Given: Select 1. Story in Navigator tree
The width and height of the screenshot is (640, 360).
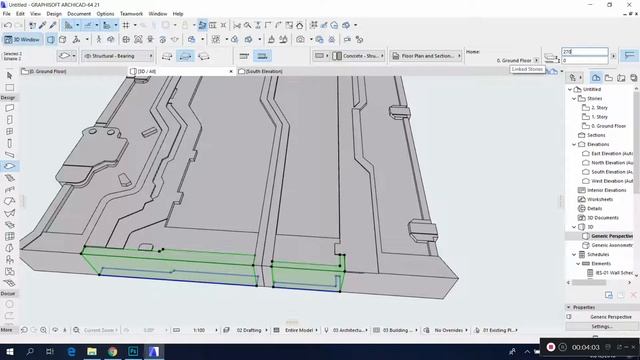Looking at the screenshot, I should pos(599,117).
